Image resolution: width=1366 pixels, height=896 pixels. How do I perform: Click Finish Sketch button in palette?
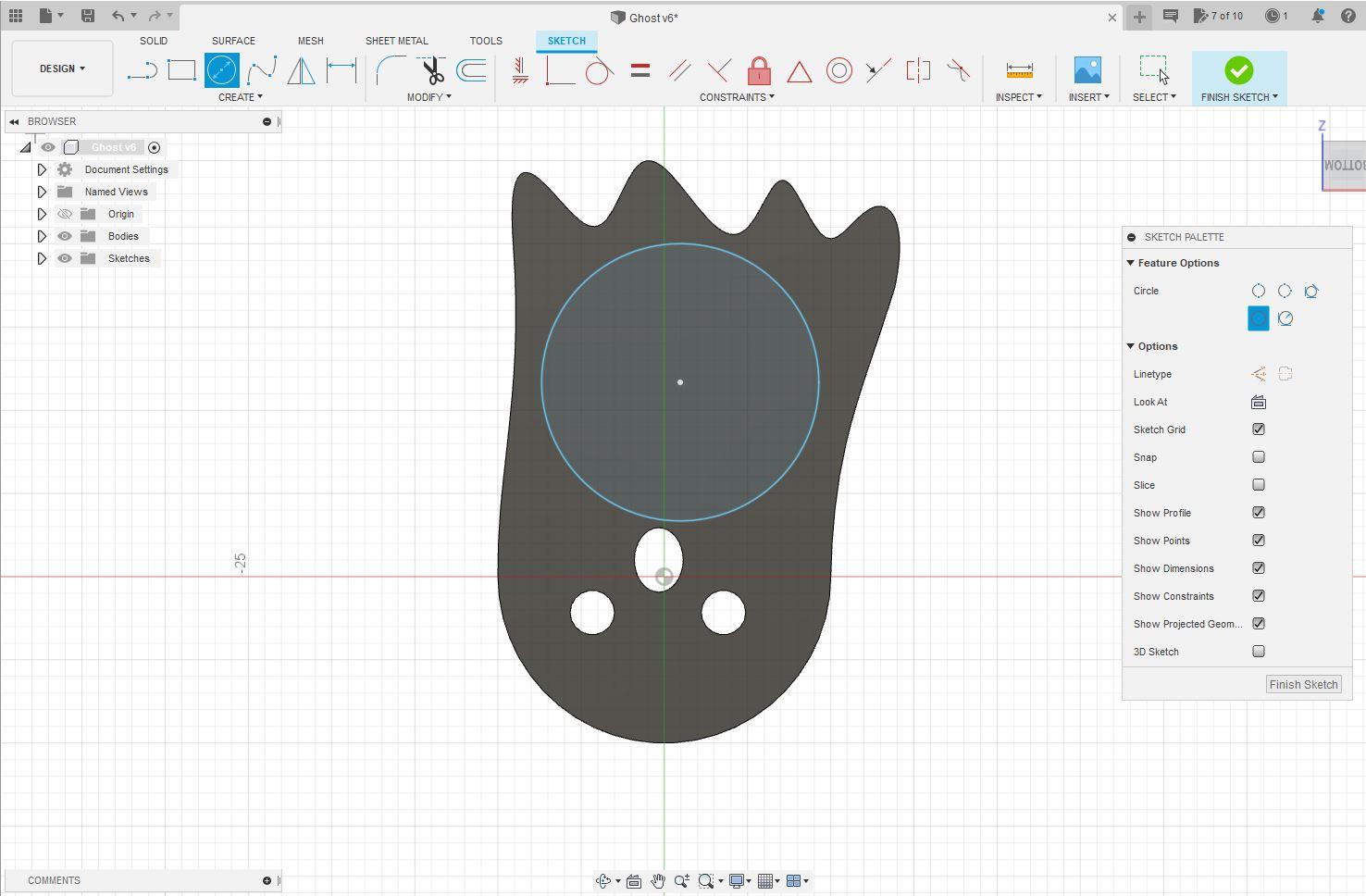1303,685
